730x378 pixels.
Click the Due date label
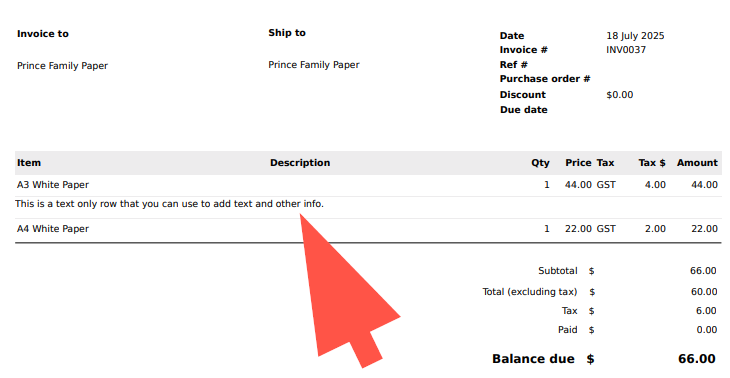pyautogui.click(x=523, y=110)
